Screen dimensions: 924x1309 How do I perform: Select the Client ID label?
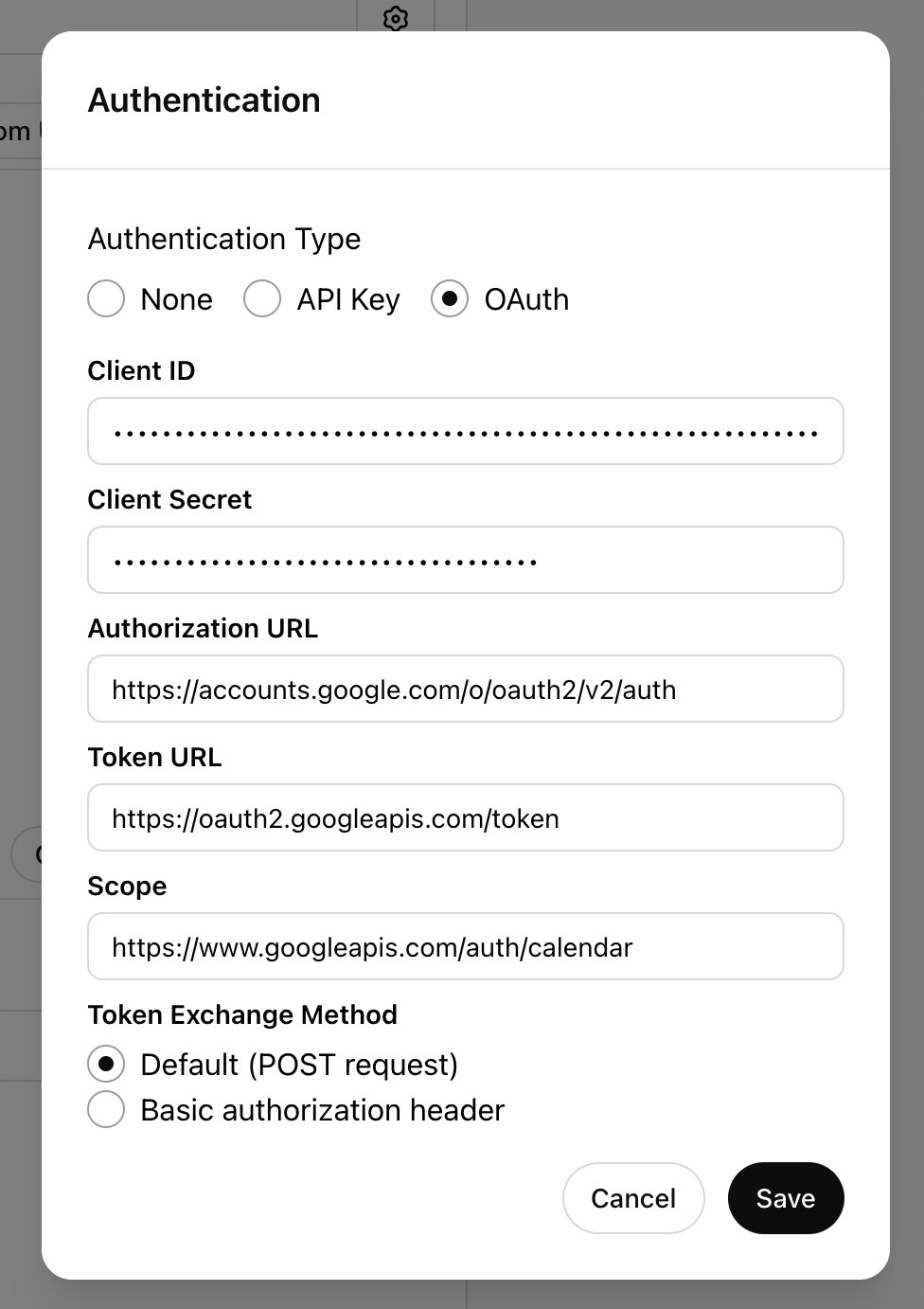(140, 370)
